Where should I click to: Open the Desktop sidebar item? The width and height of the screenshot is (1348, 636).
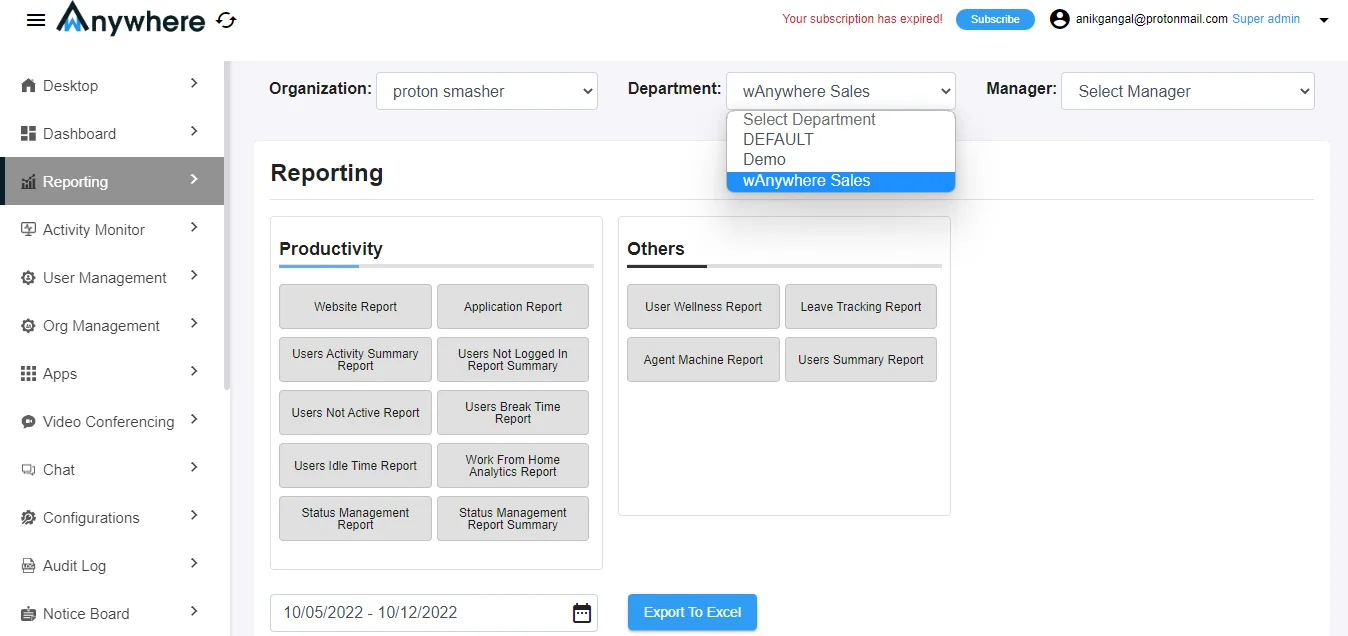112,86
